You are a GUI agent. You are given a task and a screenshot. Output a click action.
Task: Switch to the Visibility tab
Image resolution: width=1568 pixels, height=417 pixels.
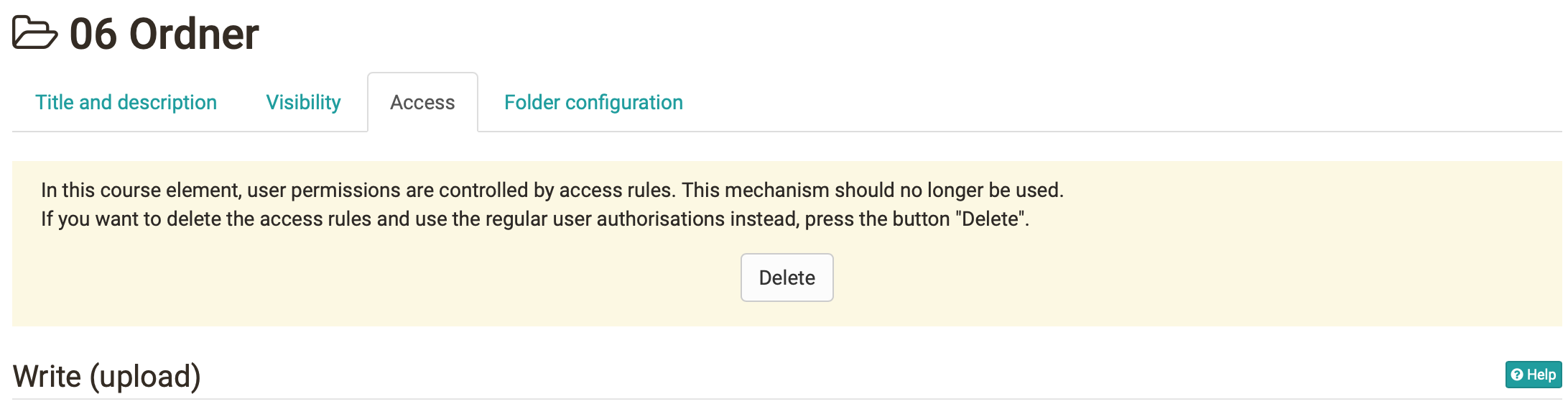[304, 102]
